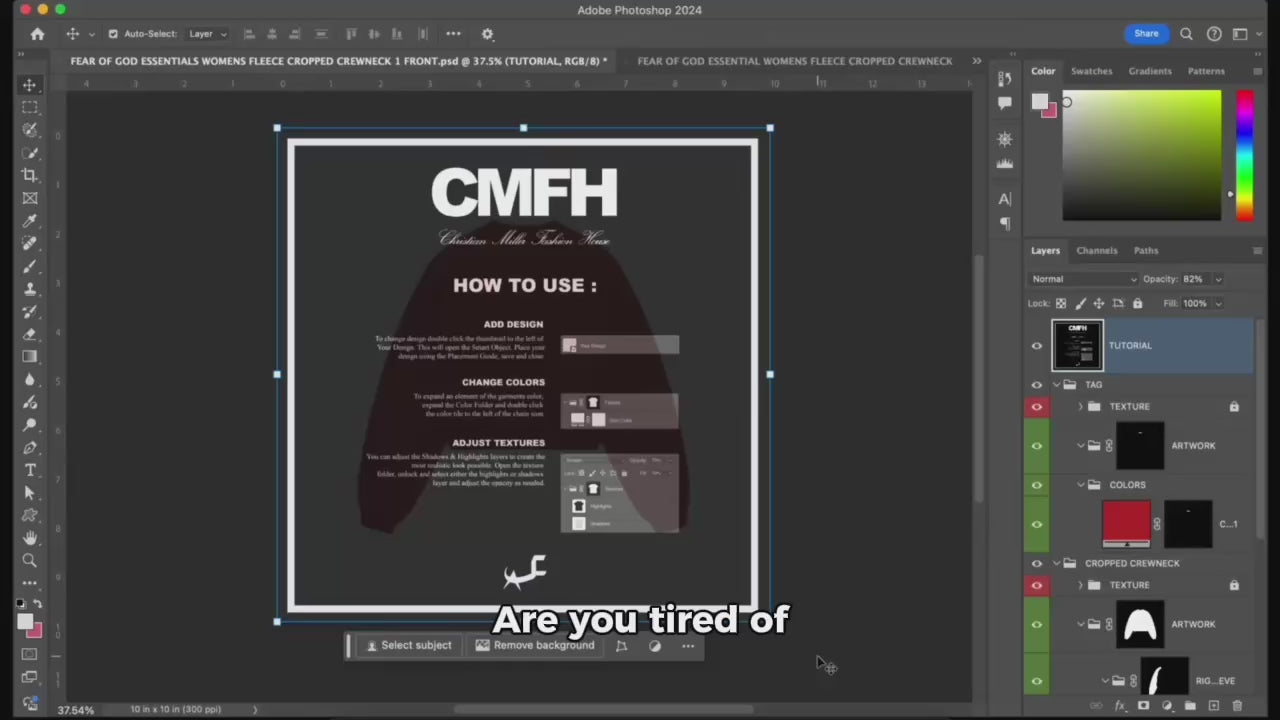Toggle lock all padlock icon
This screenshot has height=720, width=1280.
click(x=1137, y=303)
